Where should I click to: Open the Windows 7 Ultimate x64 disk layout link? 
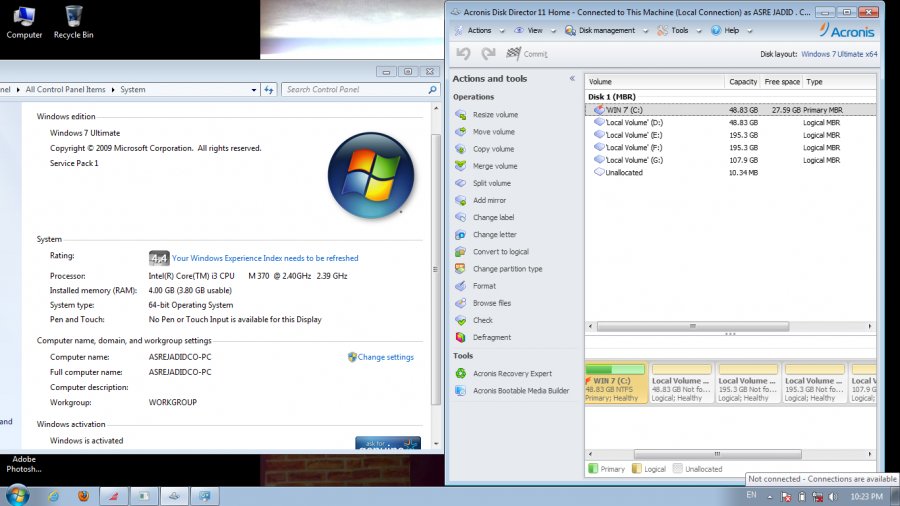pyautogui.click(x=839, y=54)
